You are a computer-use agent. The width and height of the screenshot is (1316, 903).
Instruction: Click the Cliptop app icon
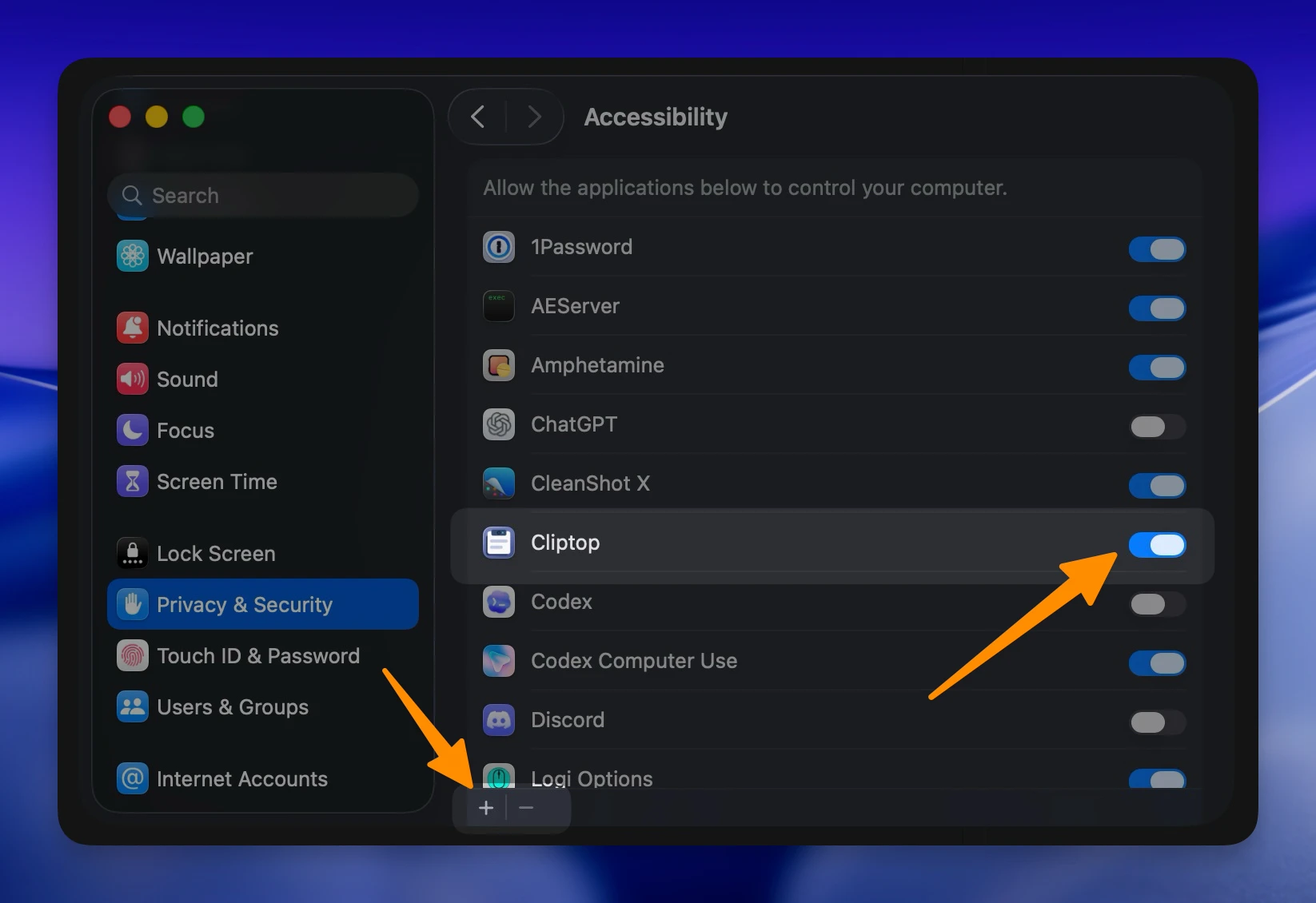pyautogui.click(x=499, y=543)
